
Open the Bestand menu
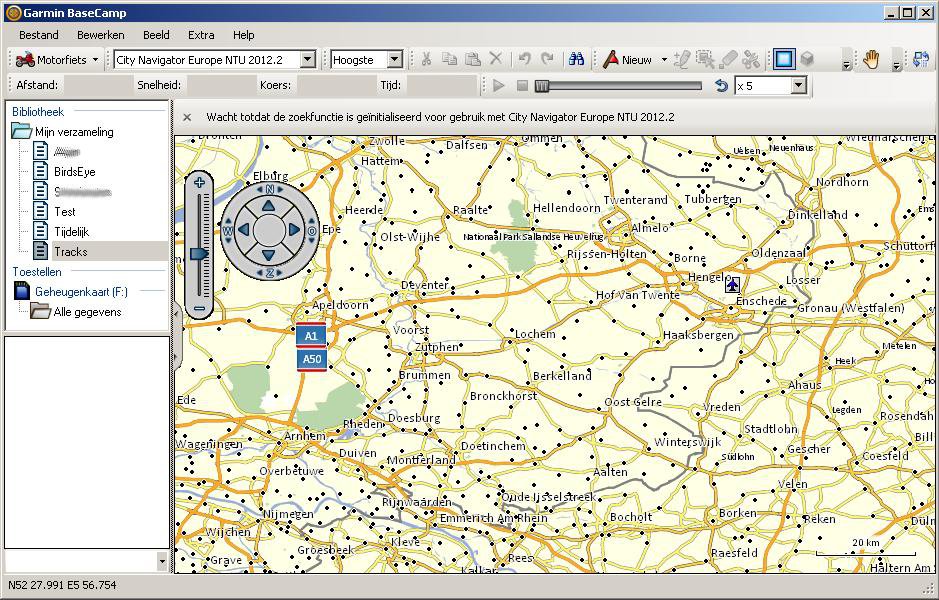39,35
